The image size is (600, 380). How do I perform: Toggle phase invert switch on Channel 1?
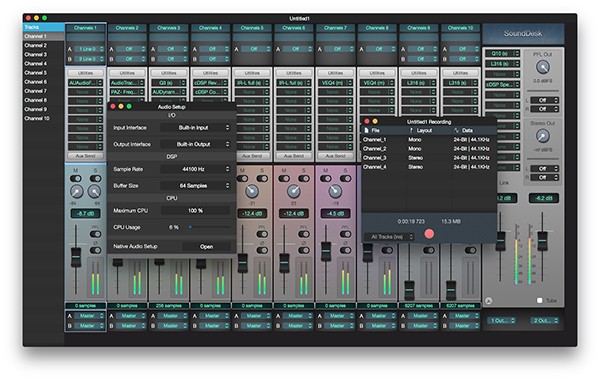coord(95,250)
